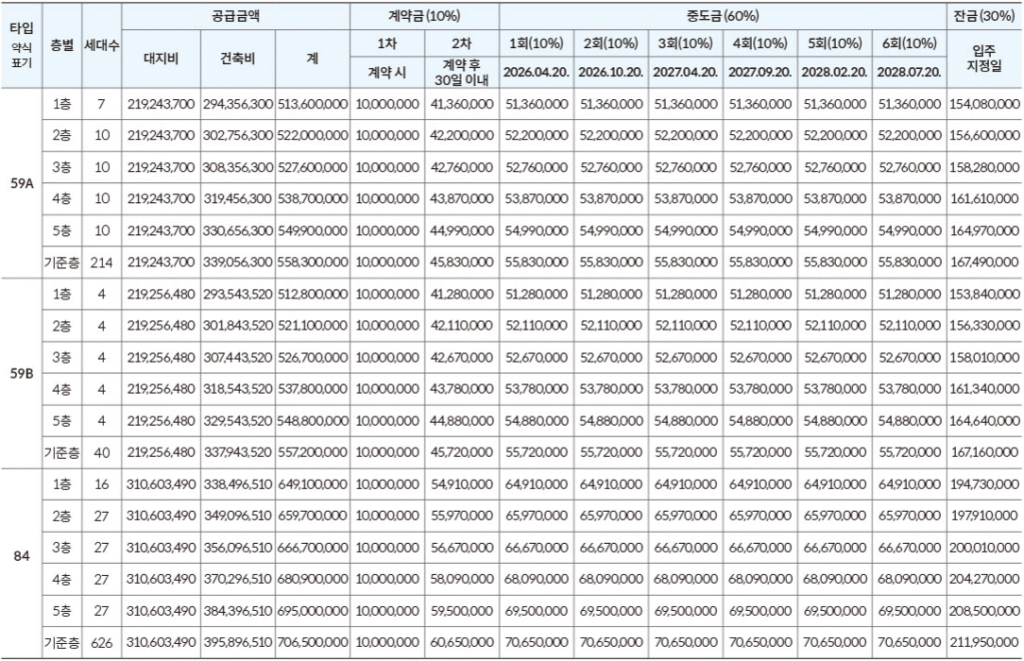The width and height of the screenshot is (1024, 661).
Task: Select the 59A type label cell
Action: [24, 183]
